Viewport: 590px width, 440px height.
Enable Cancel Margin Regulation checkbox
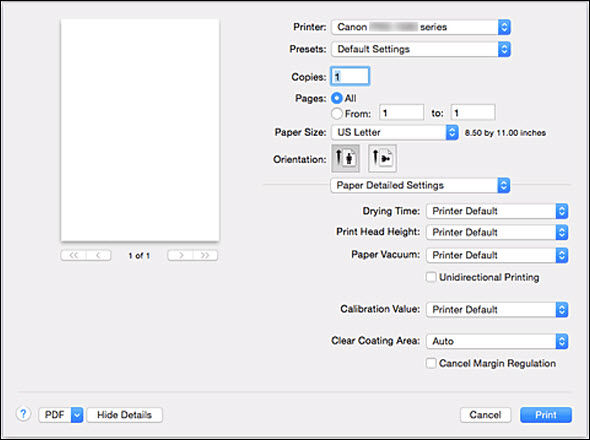coord(431,363)
